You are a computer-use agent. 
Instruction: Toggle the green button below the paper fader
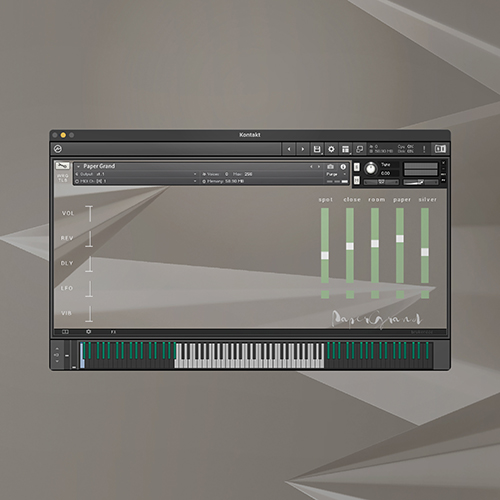click(x=400, y=294)
